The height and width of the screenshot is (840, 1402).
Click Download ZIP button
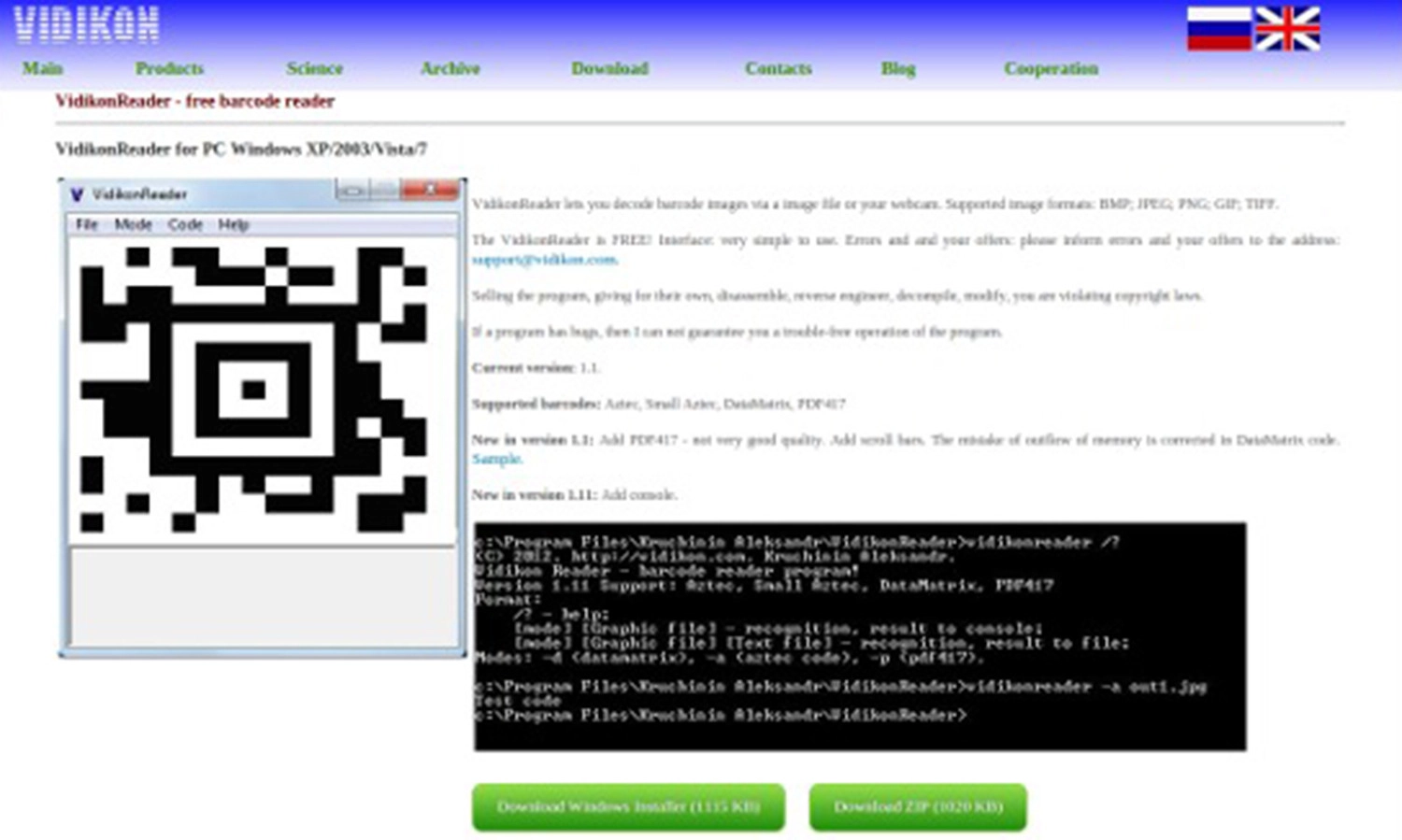tap(918, 806)
